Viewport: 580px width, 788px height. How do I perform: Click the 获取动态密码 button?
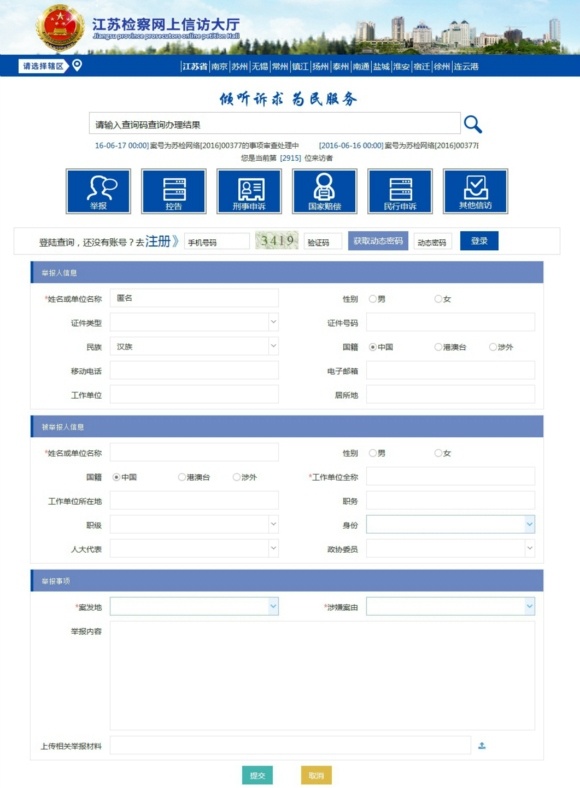378,241
